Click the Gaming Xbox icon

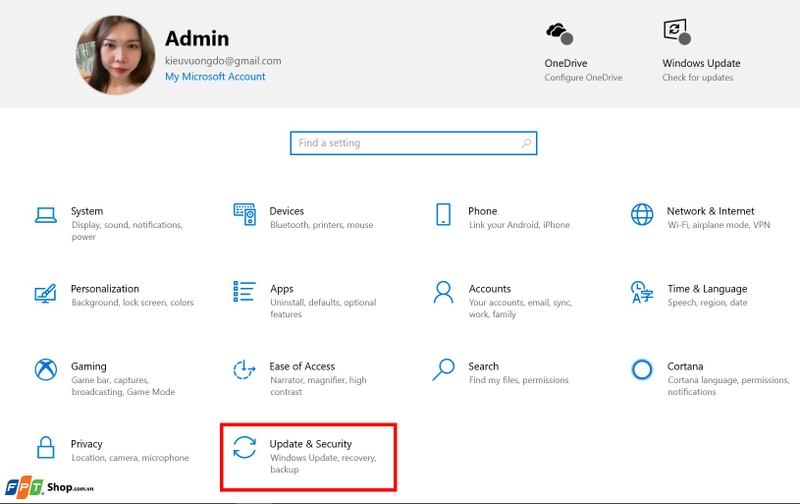click(45, 370)
